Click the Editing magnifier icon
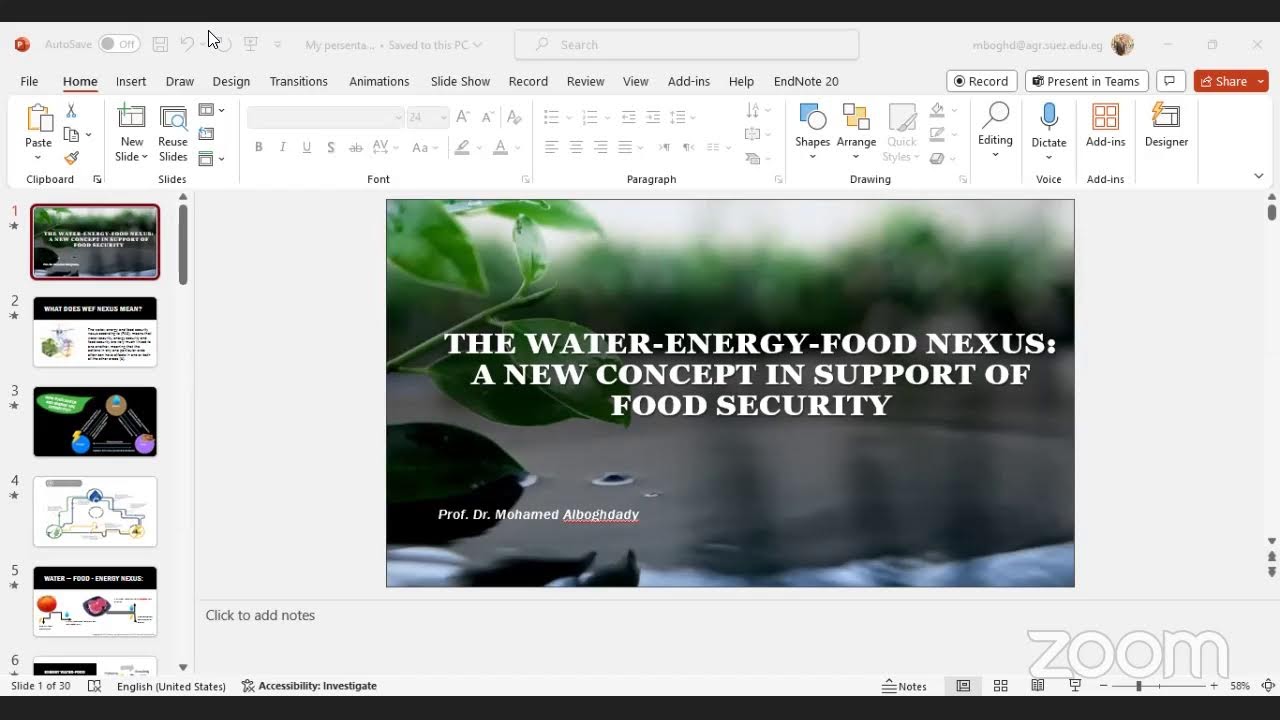The image size is (1280, 720). coord(995,116)
